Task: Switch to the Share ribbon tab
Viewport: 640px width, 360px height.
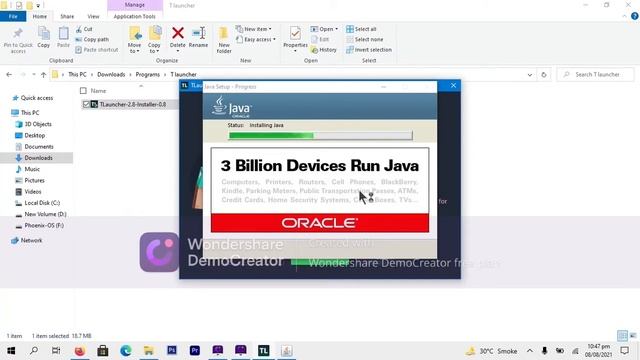Action: point(67,17)
